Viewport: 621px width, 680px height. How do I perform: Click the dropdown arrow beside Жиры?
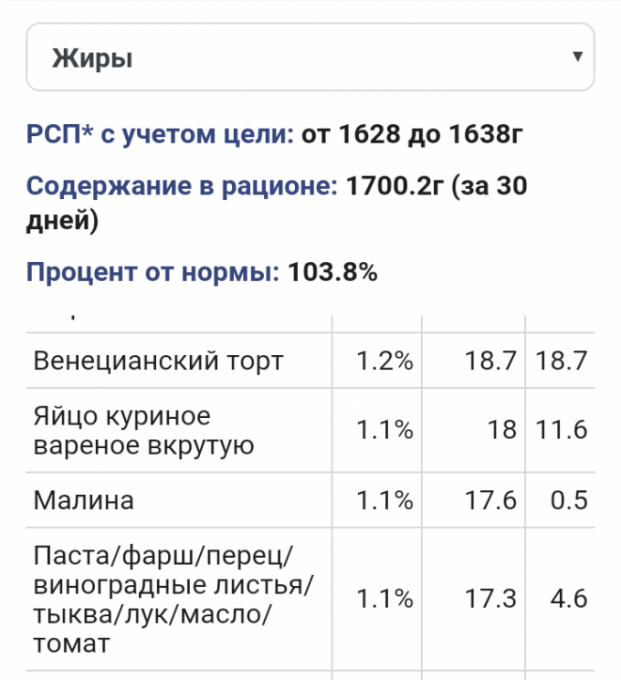[x=576, y=57]
